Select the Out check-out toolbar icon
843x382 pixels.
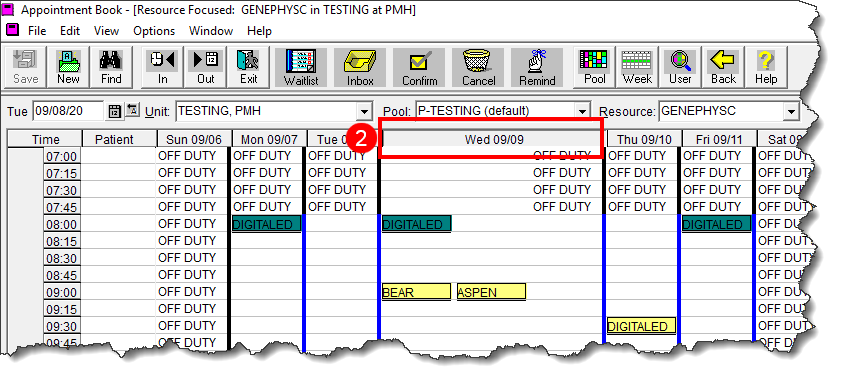click(x=205, y=67)
